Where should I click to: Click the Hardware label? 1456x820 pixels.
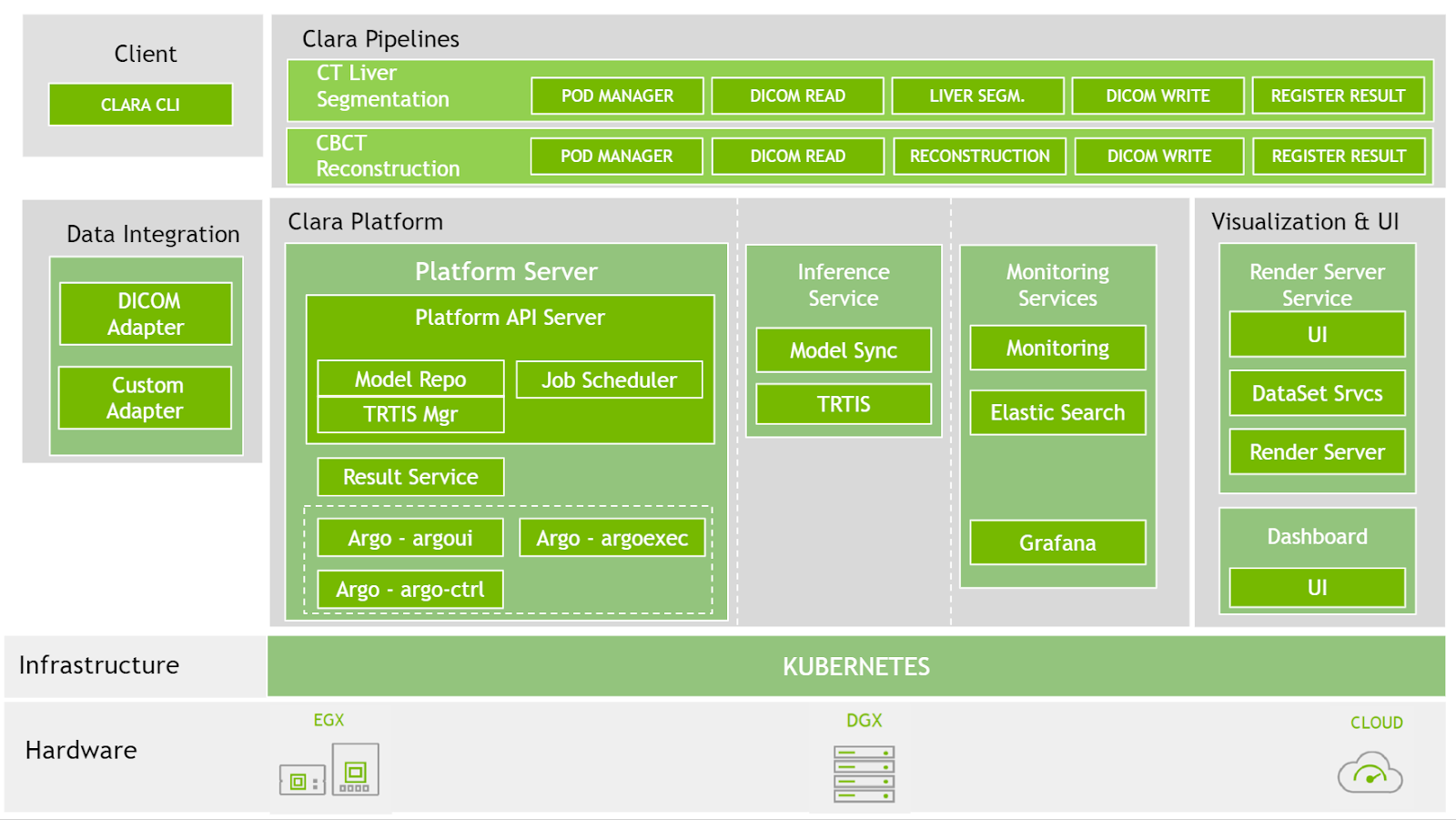tap(81, 750)
